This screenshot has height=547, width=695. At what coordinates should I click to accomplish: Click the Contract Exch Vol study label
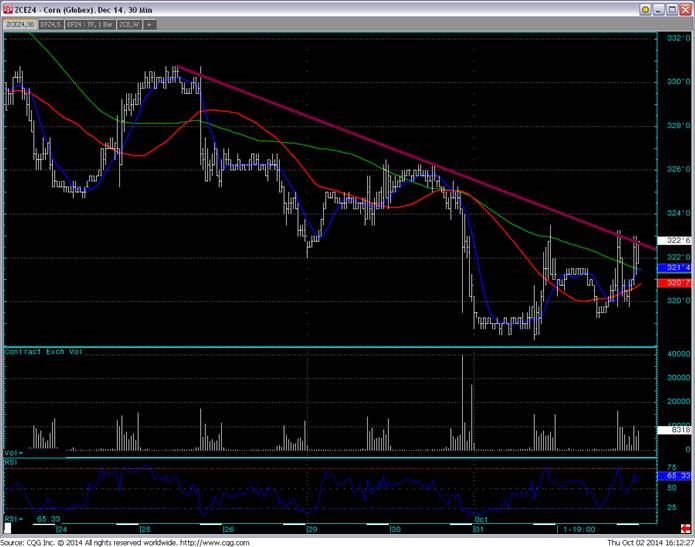42,353
